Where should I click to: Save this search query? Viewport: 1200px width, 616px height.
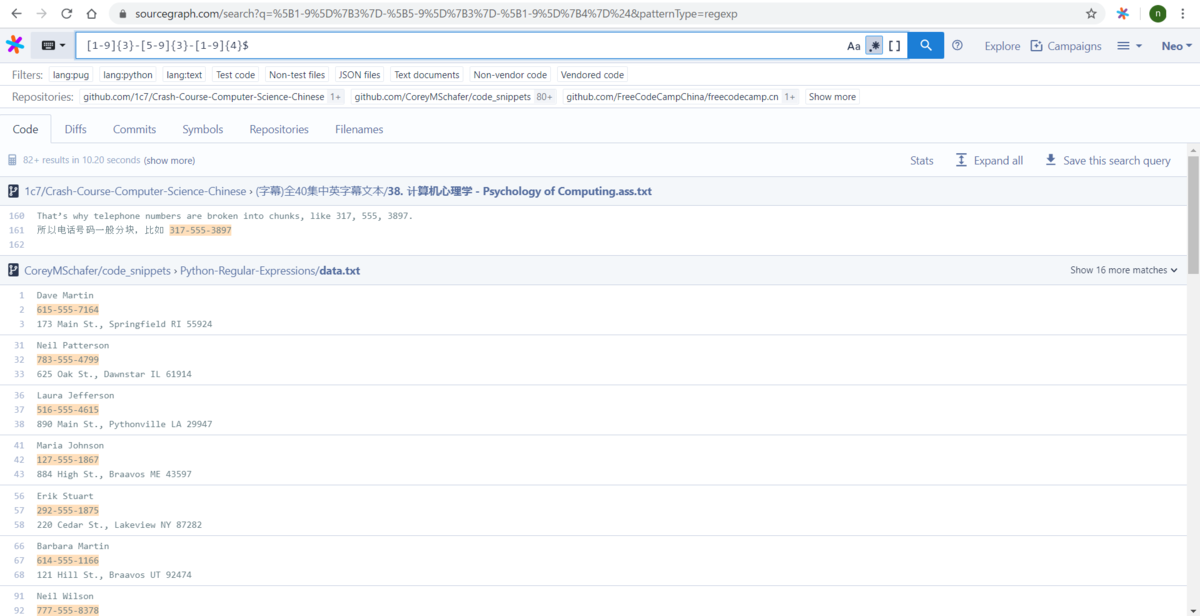coord(1107,160)
